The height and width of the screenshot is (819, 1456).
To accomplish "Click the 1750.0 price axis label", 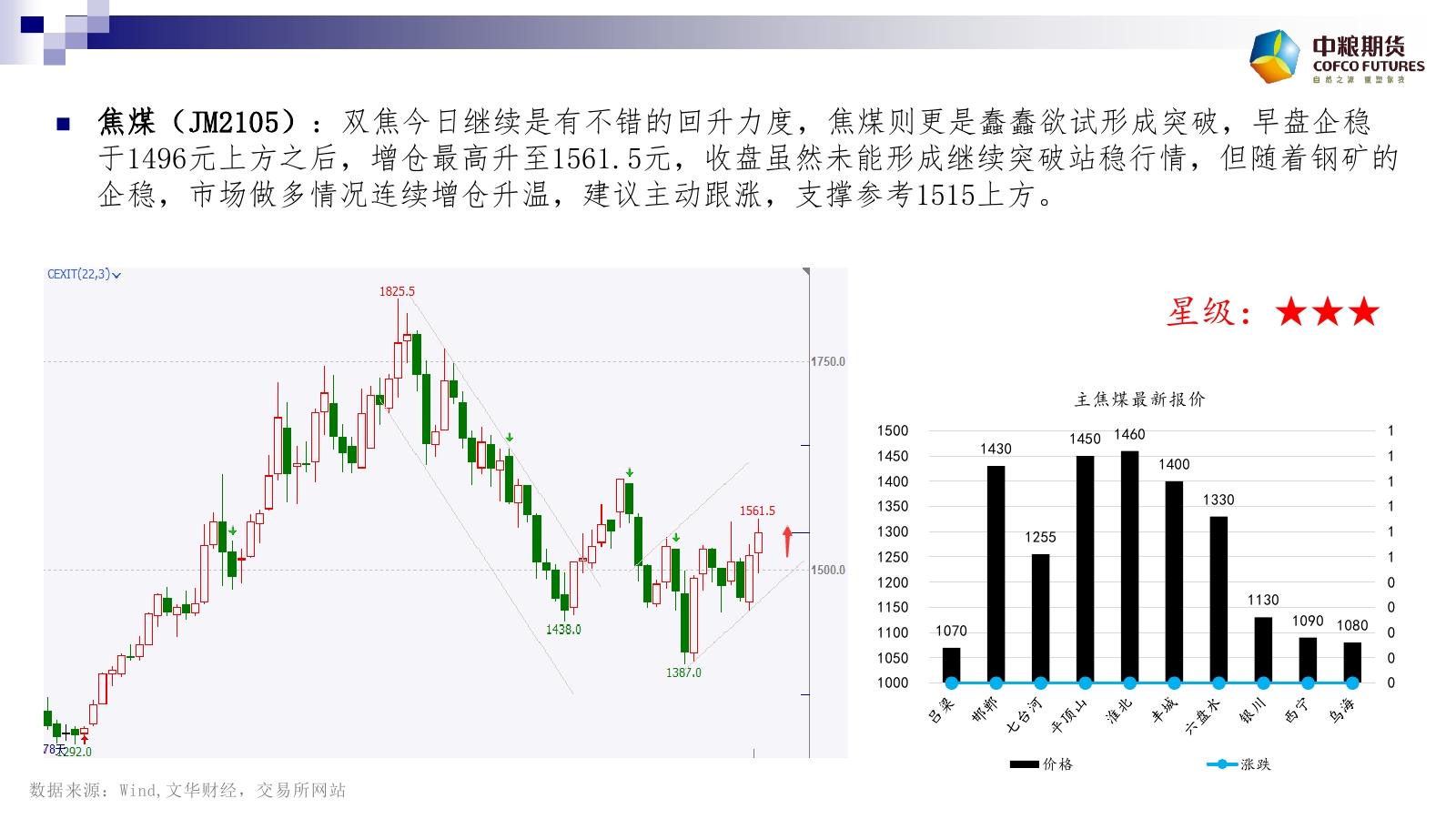I will (x=828, y=361).
